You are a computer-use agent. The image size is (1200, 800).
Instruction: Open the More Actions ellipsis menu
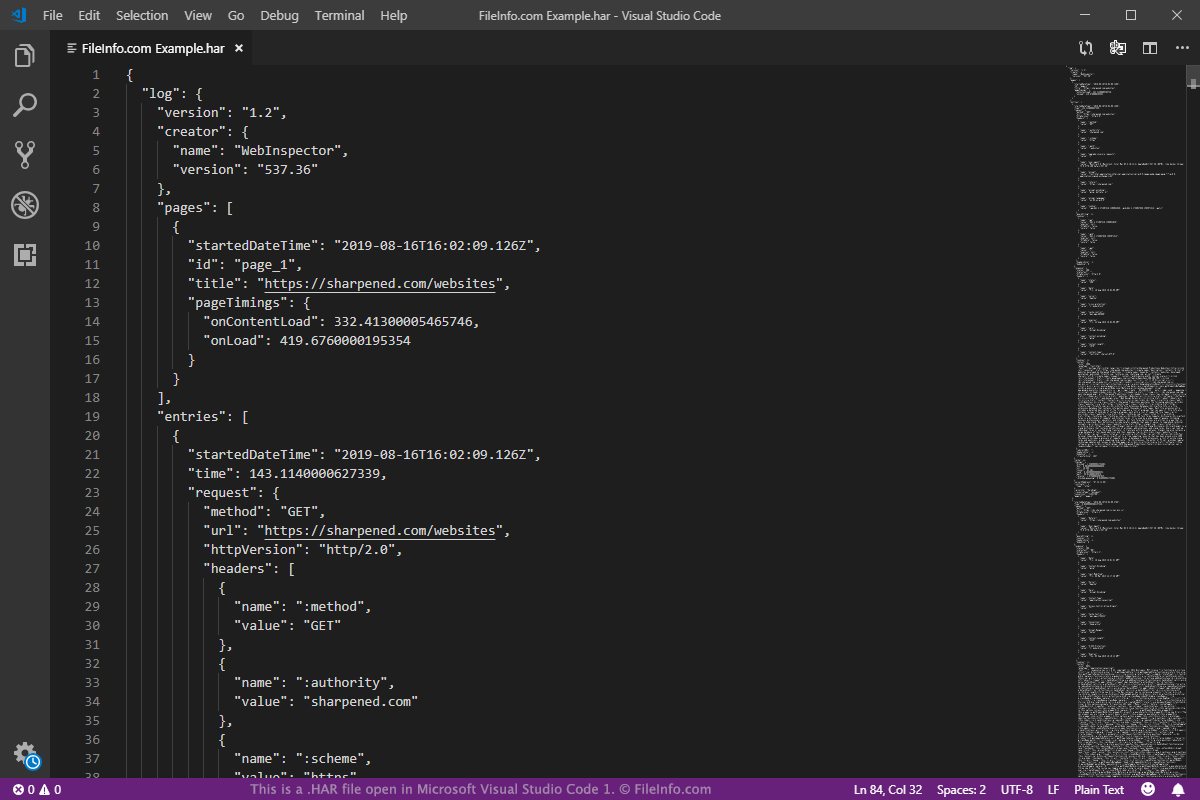[x=1181, y=48]
